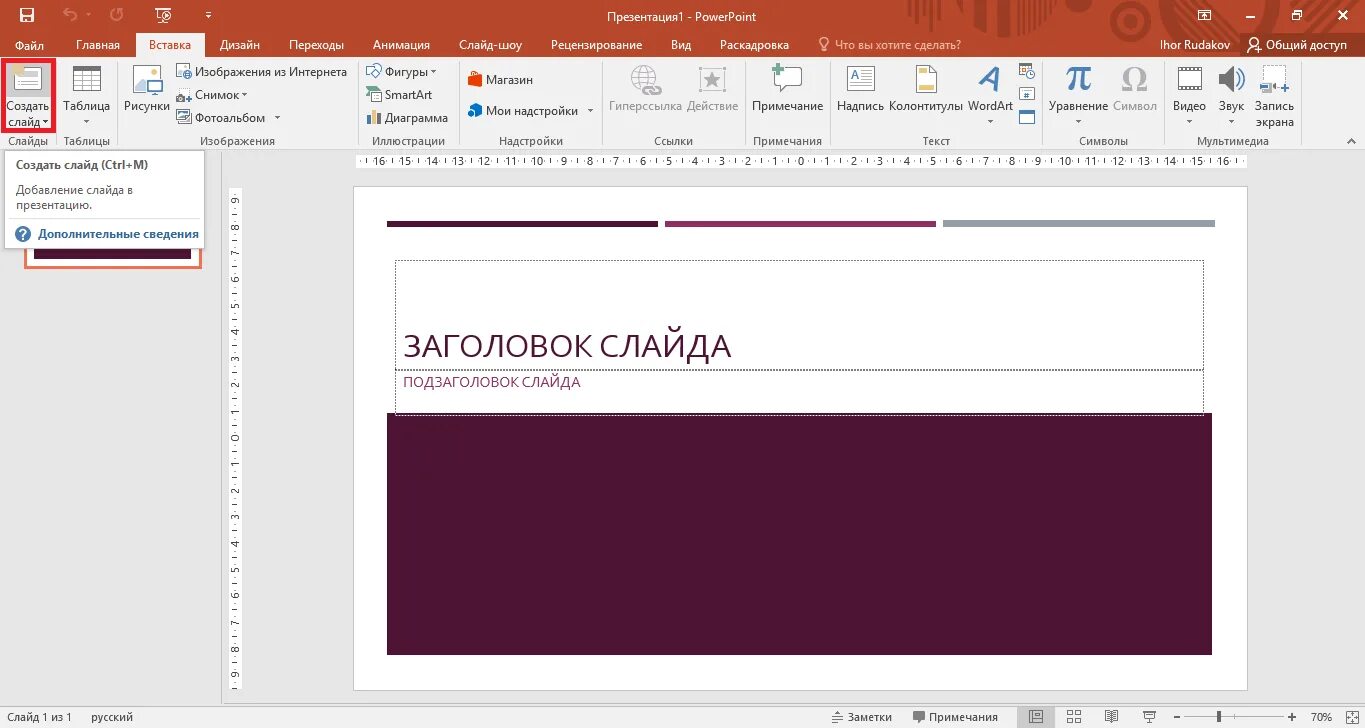1365x728 pixels.
Task: Switch to the Раскадровка tab
Action: click(x=754, y=45)
